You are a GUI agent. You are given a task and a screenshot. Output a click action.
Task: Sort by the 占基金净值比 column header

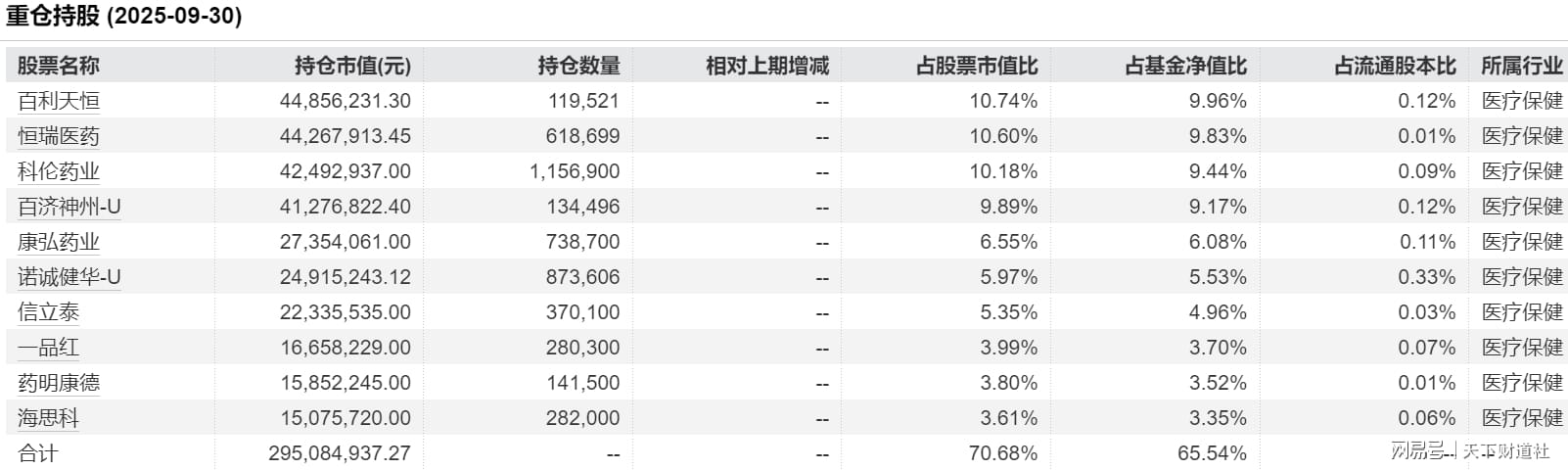coord(1186,66)
